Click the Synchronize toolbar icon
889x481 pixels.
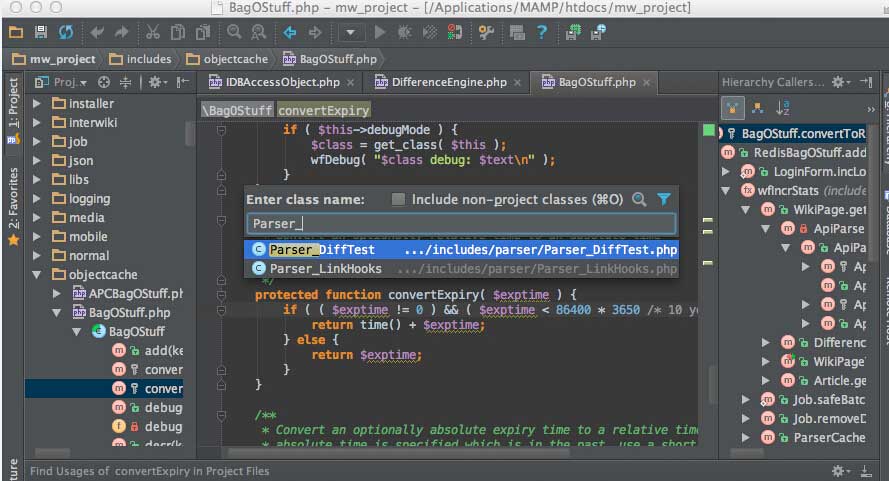tap(66, 32)
